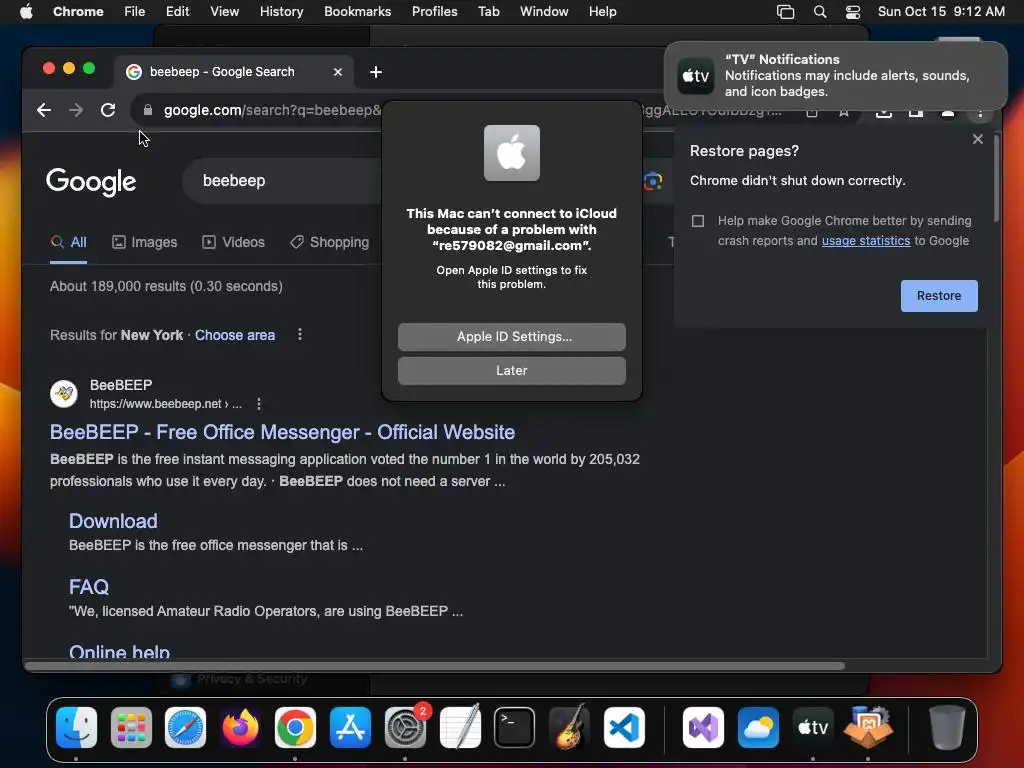Viewport: 1024px width, 768px height.
Task: Open Apple TV from the dock
Action: point(813,728)
